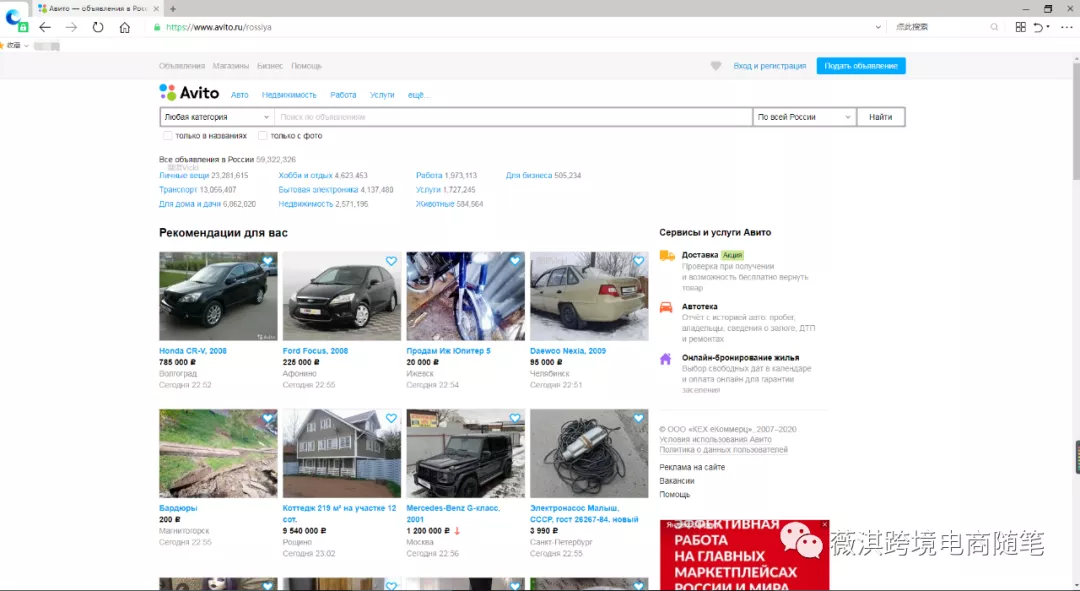1080x591 pixels.
Task: Click the Доставка truck icon
Action: click(667, 256)
